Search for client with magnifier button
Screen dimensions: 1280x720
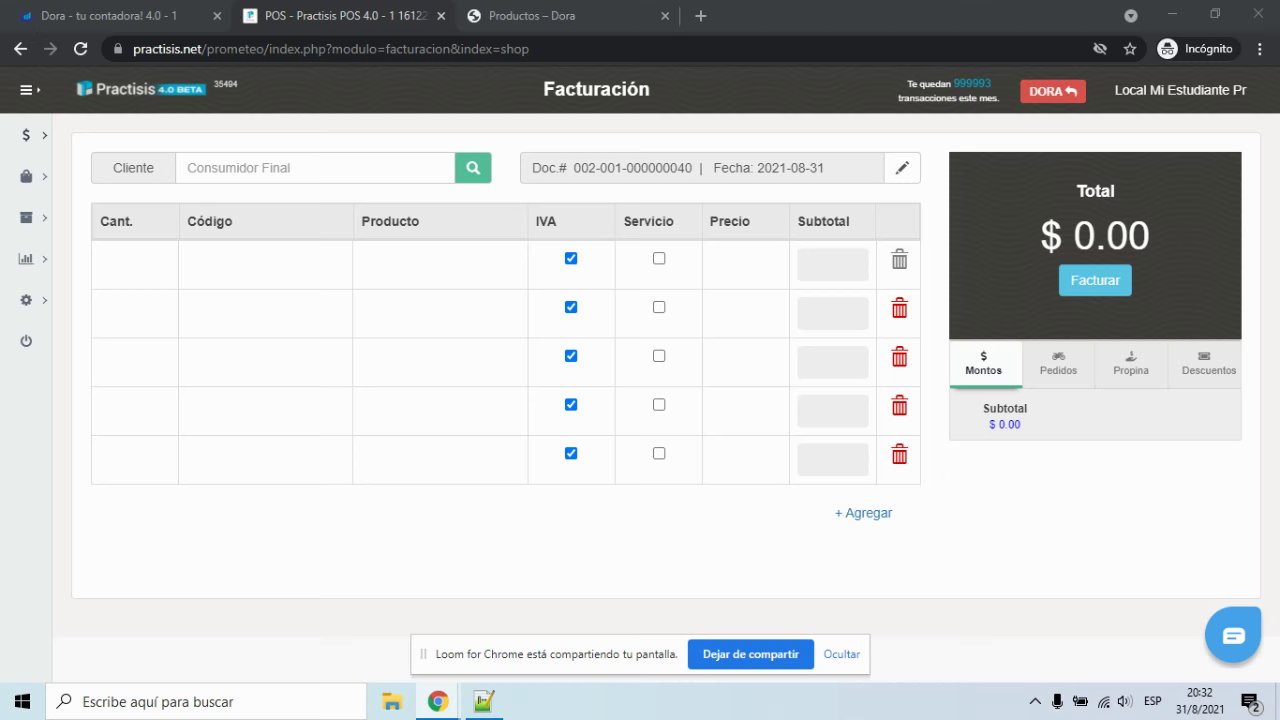473,168
